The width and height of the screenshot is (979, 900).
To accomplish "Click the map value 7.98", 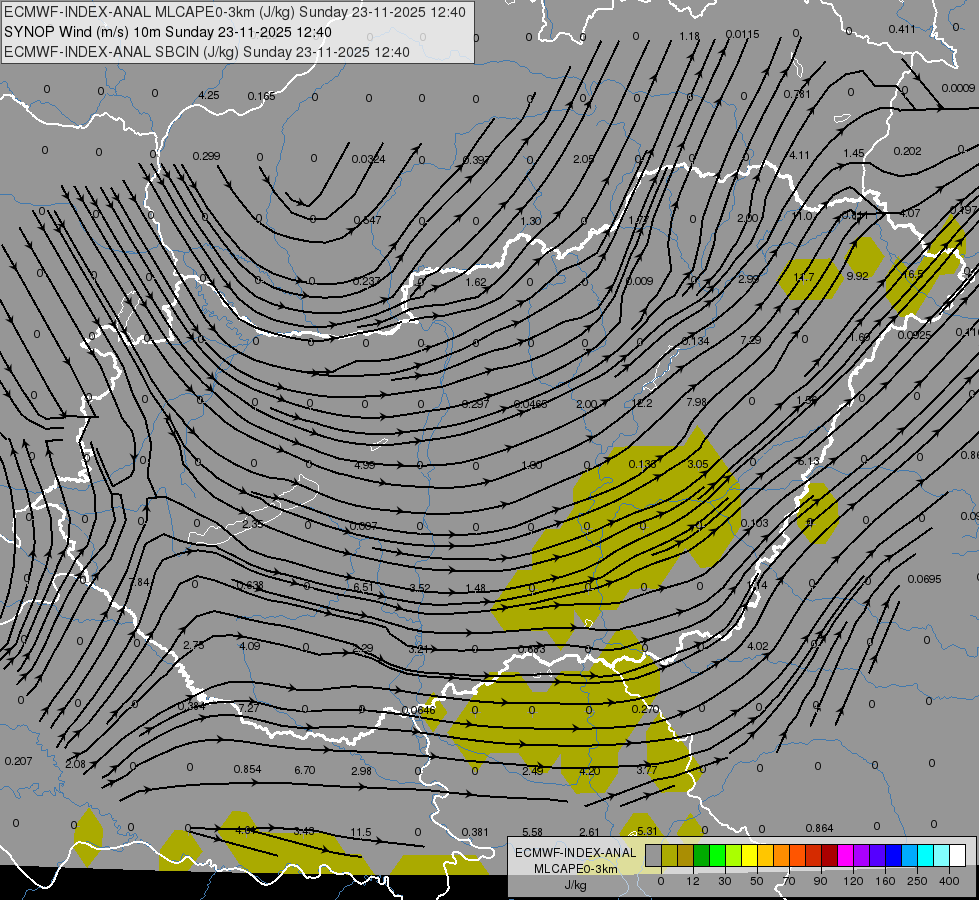I will pos(696,402).
